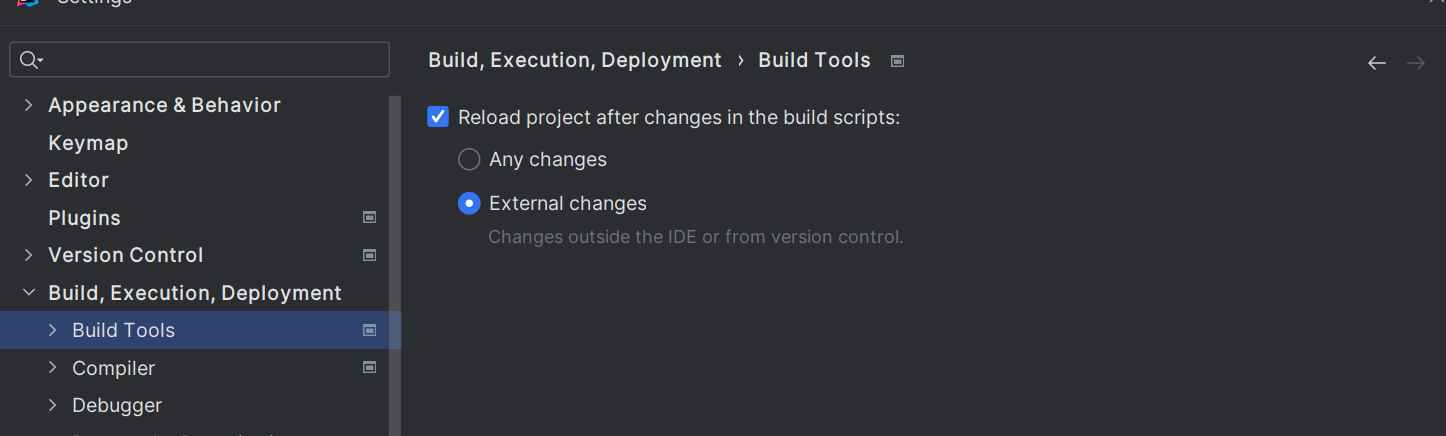
Task: Go back using the left arrow
Action: pyautogui.click(x=1377, y=63)
